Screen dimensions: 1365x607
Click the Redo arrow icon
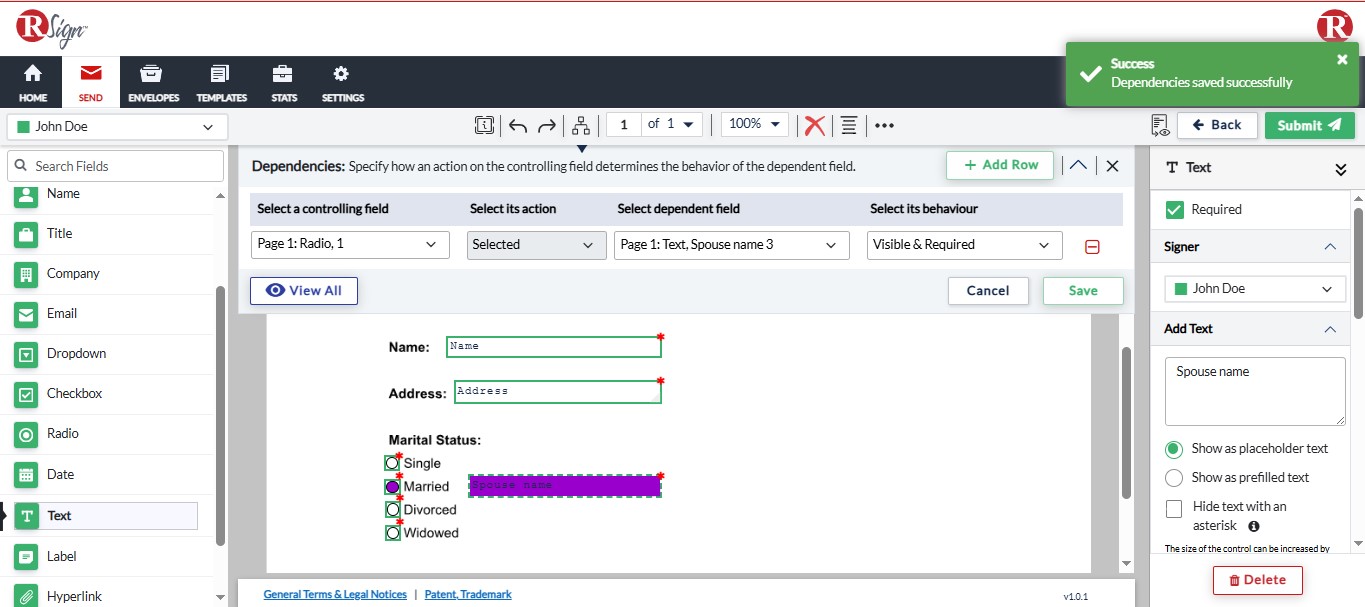click(x=545, y=125)
